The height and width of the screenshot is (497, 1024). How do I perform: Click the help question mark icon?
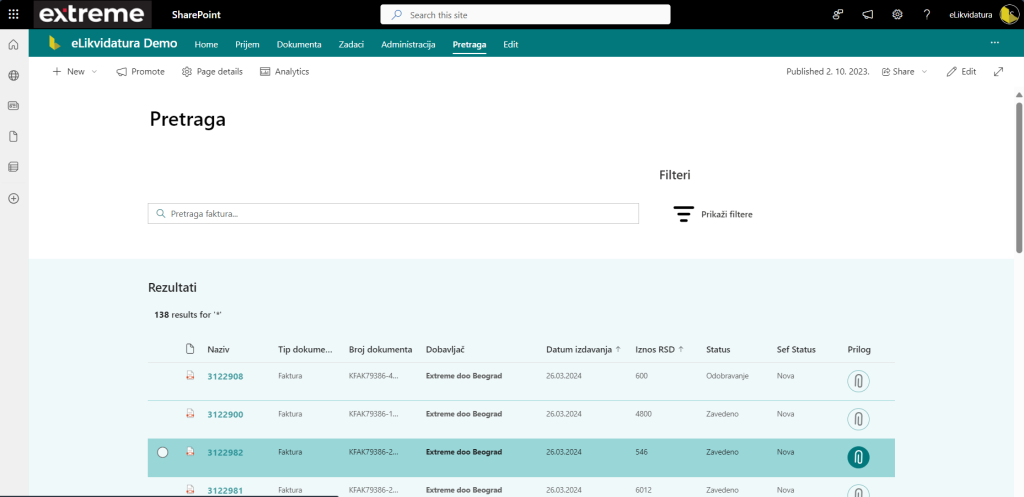pos(927,14)
